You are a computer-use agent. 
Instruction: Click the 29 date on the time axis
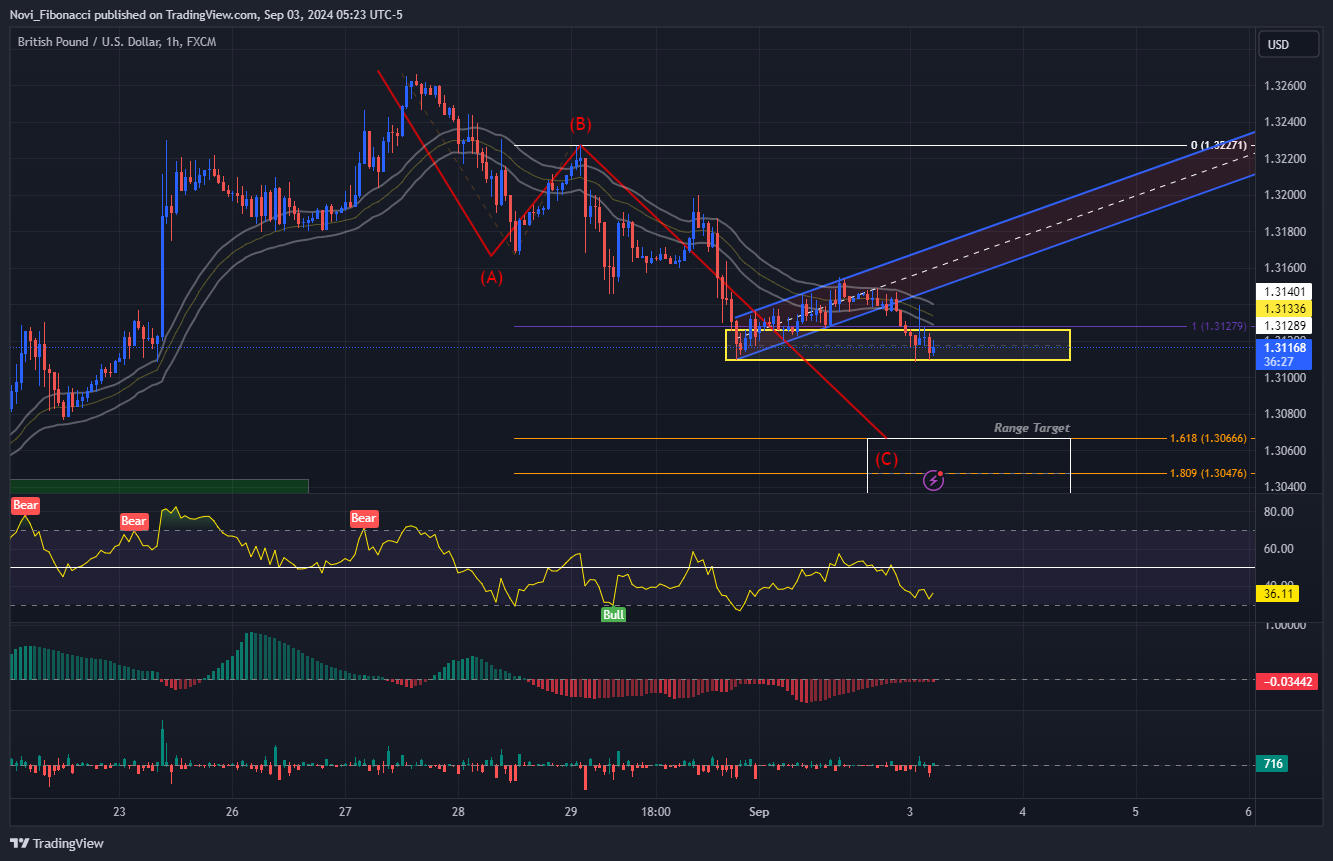(x=571, y=811)
